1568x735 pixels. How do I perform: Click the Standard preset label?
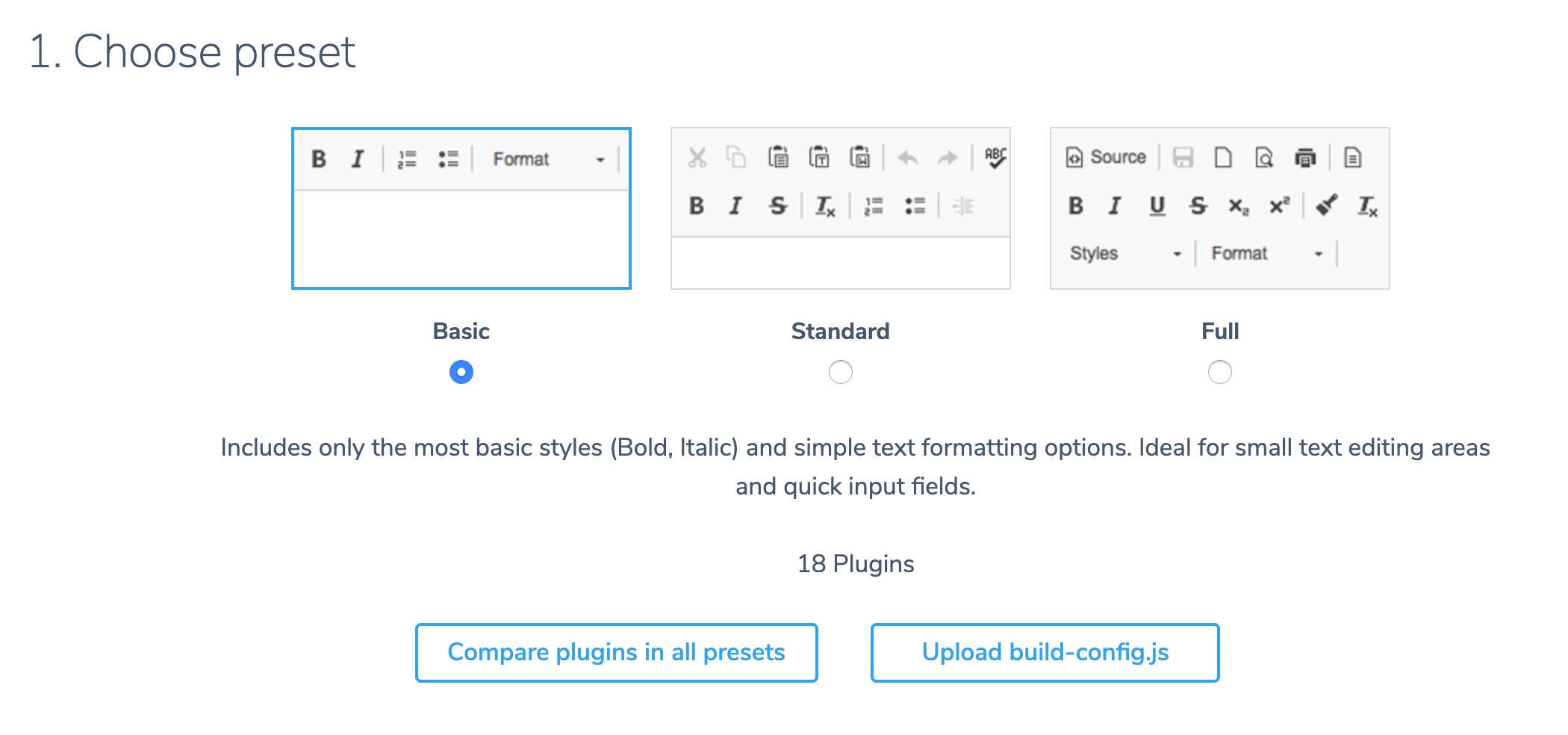[x=841, y=331]
